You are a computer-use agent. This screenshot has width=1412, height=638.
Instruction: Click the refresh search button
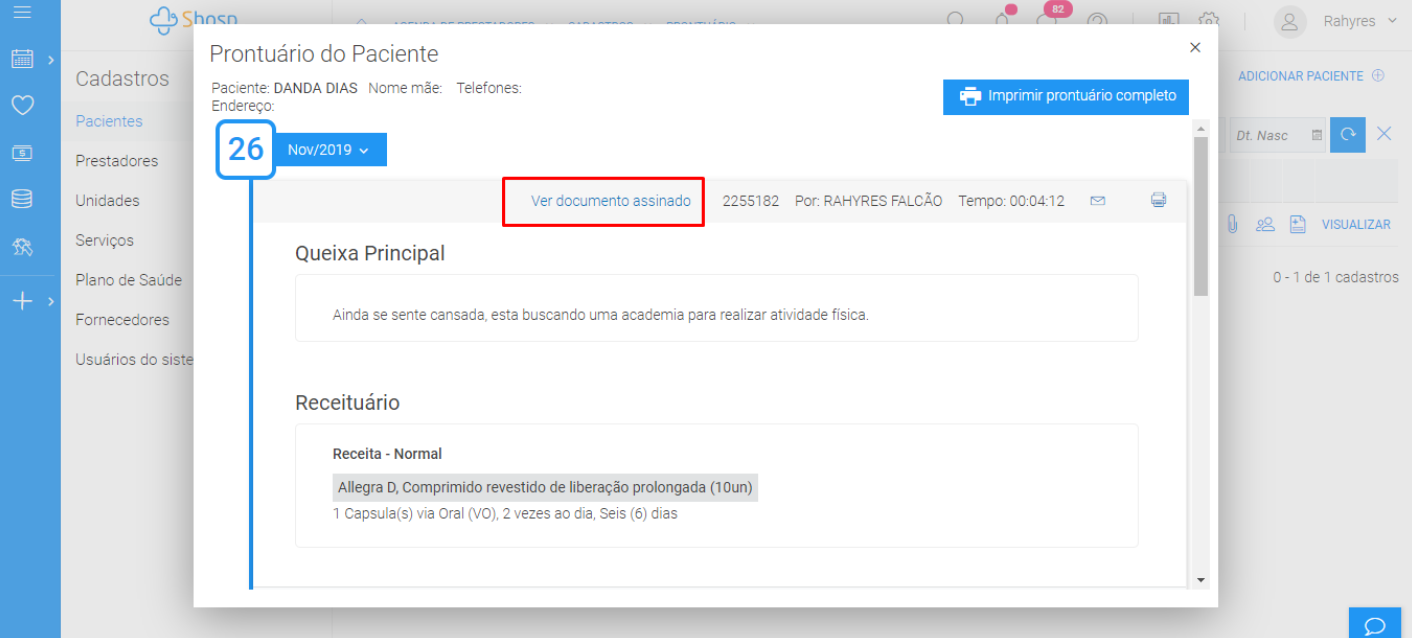tap(1347, 135)
